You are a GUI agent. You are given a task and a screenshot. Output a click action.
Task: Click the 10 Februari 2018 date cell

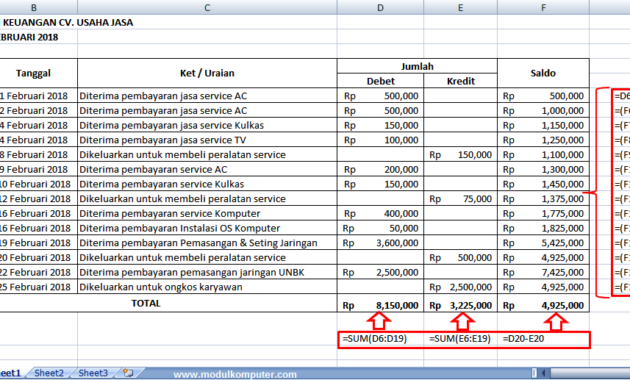tap(39, 184)
